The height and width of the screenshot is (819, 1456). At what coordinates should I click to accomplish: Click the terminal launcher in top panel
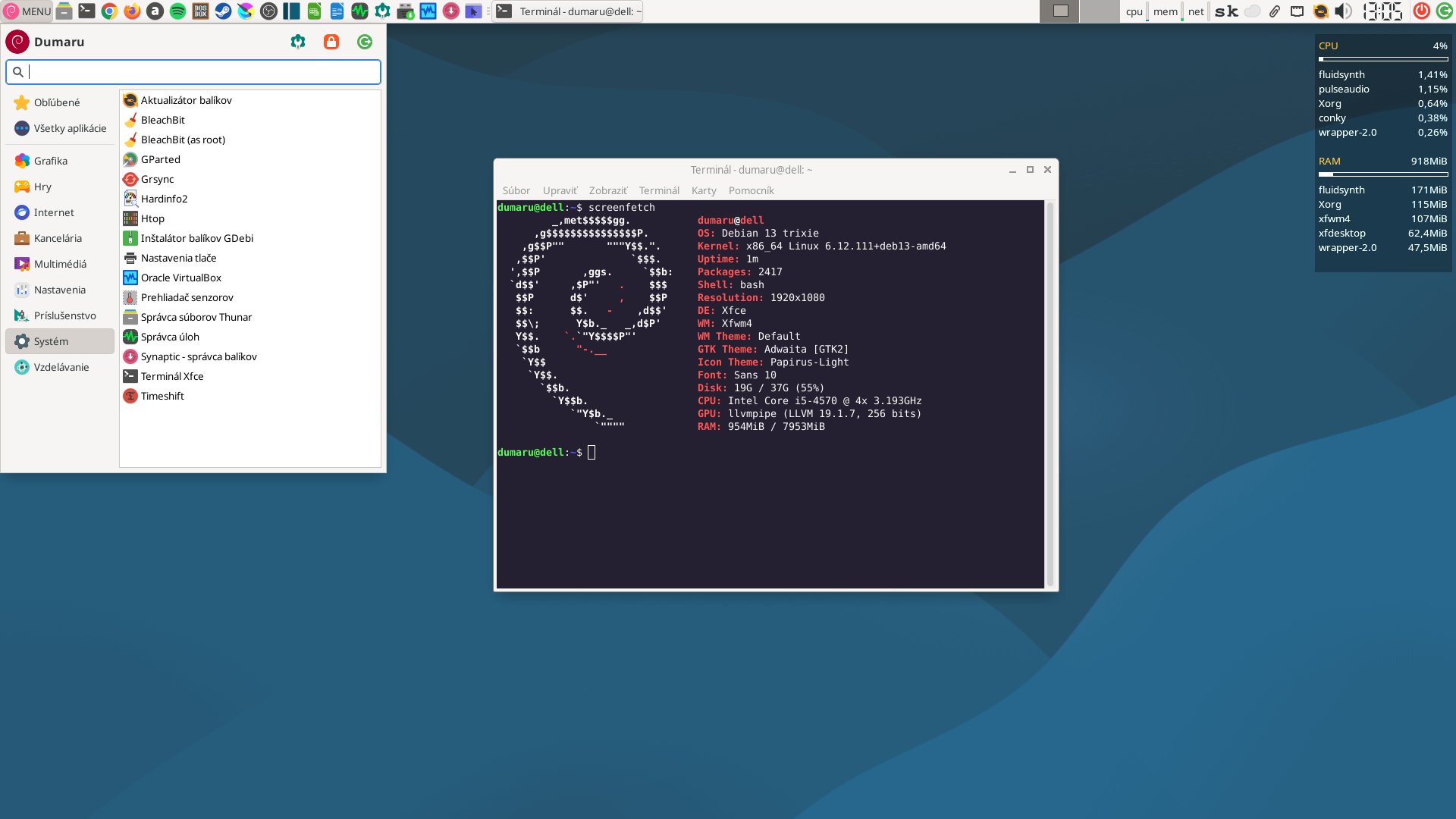click(x=86, y=11)
